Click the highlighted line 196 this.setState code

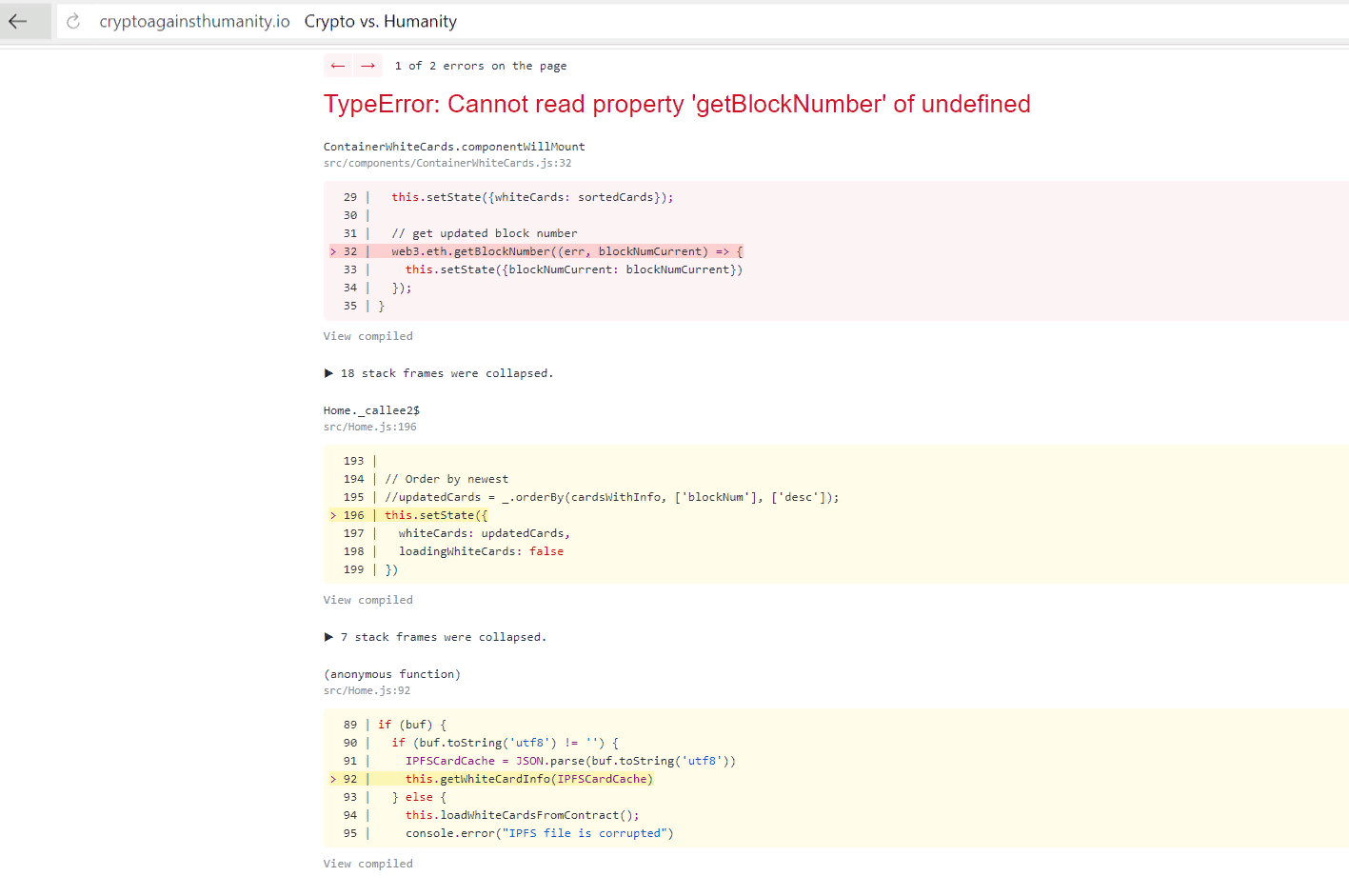436,515
